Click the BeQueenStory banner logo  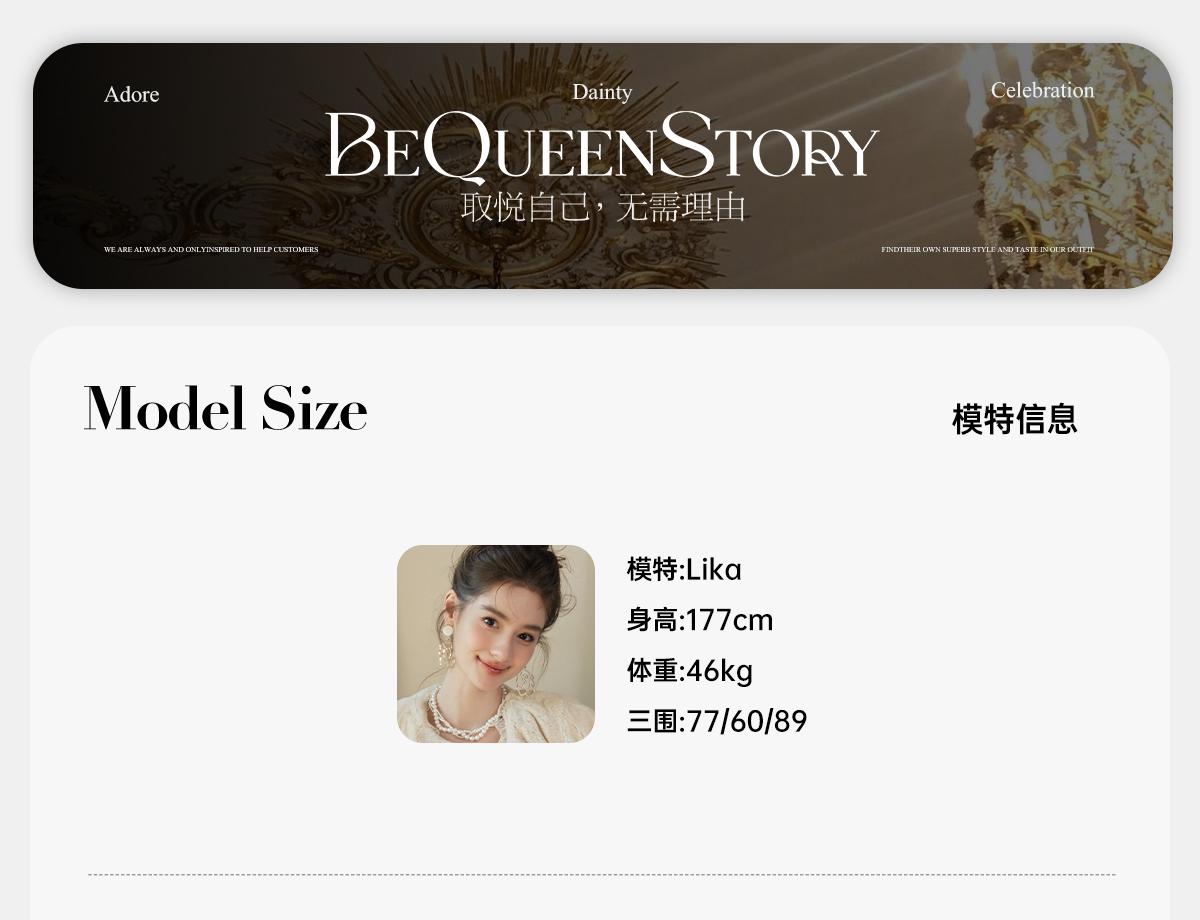coord(602,146)
